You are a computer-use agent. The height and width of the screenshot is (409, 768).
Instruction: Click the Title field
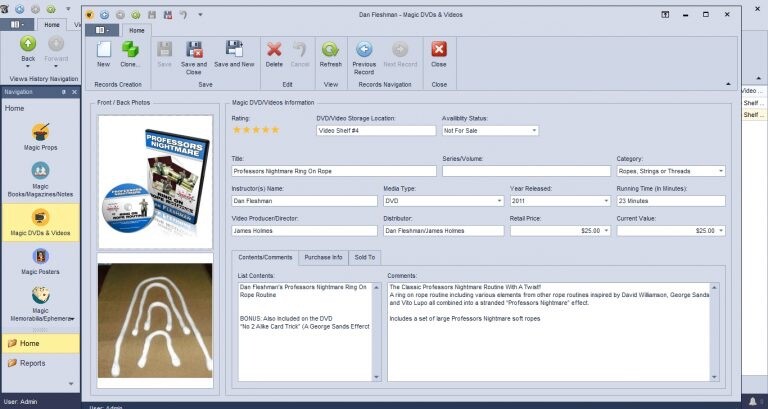pyautogui.click(x=334, y=171)
